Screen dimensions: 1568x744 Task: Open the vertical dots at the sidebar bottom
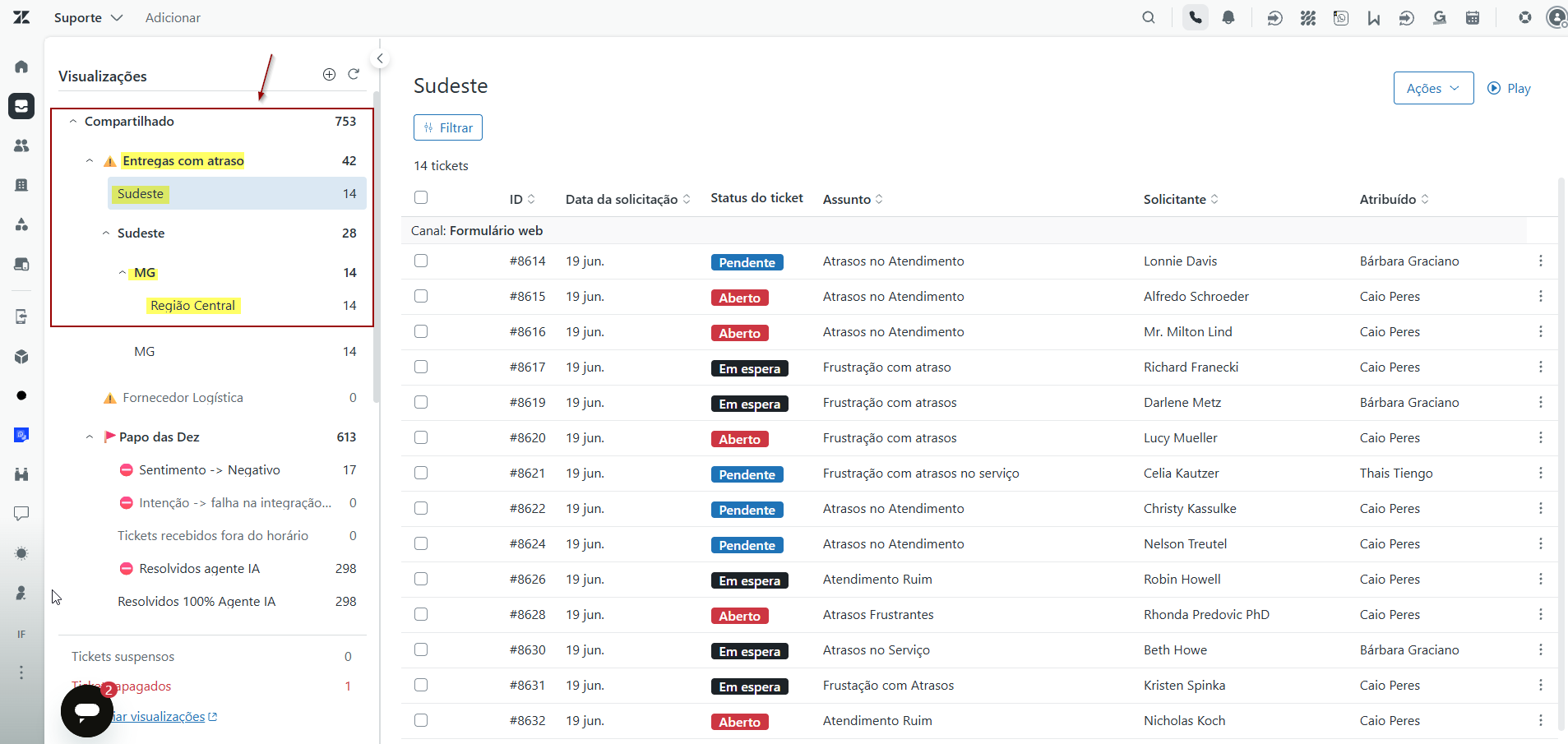(x=21, y=672)
